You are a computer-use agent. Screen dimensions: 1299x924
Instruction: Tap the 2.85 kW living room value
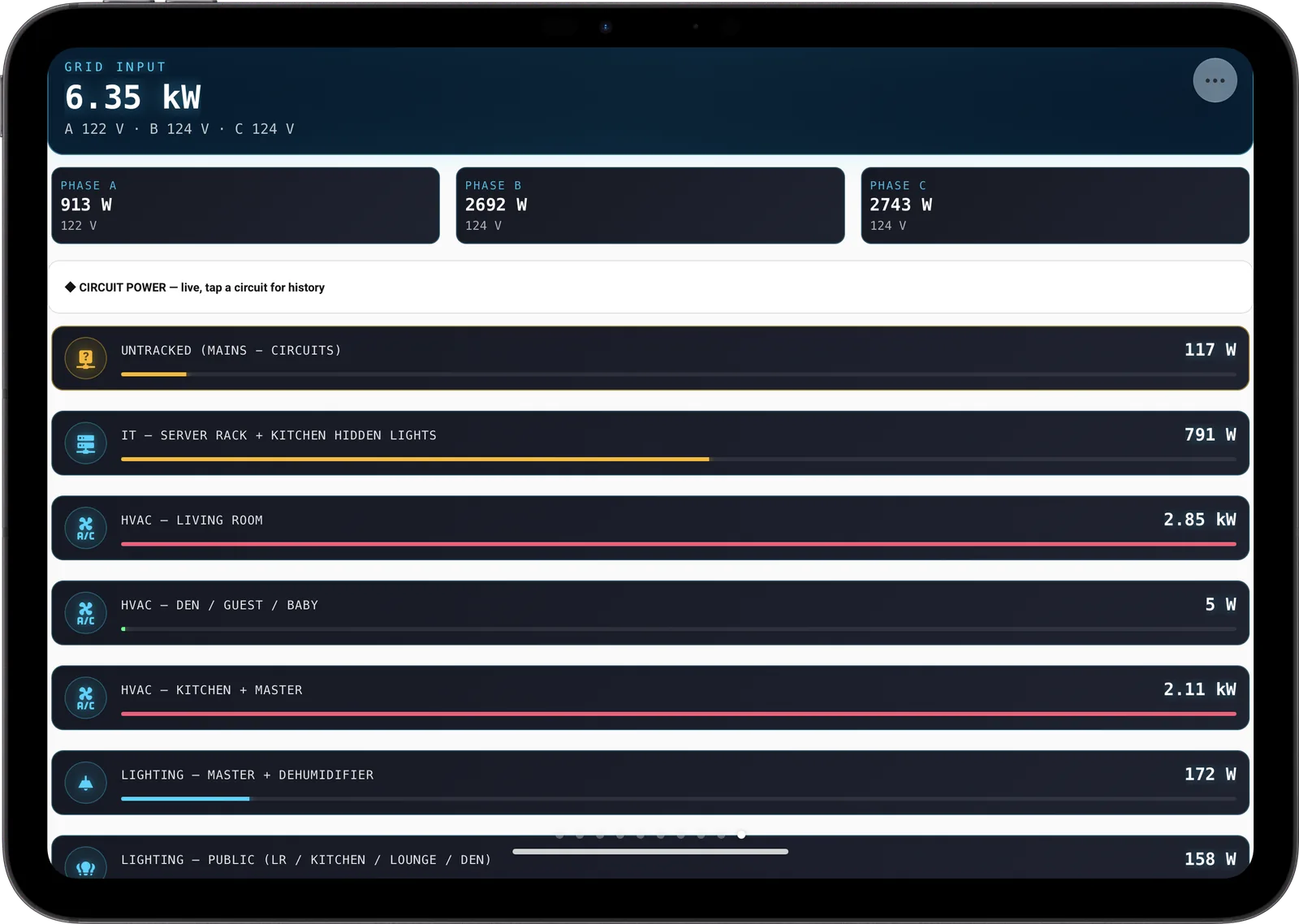click(x=1199, y=520)
